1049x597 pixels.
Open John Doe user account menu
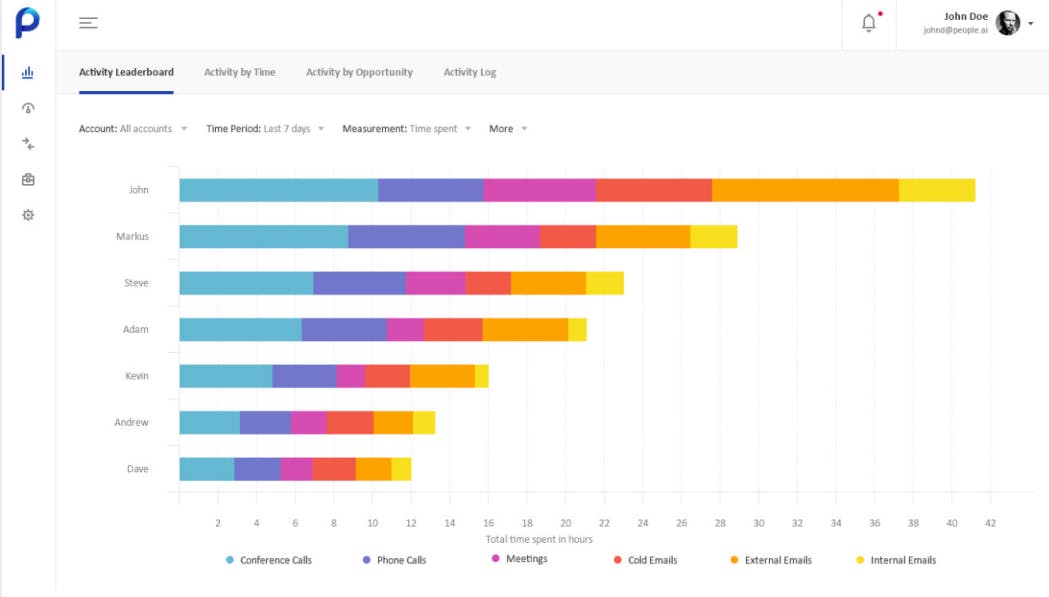click(x=1030, y=24)
